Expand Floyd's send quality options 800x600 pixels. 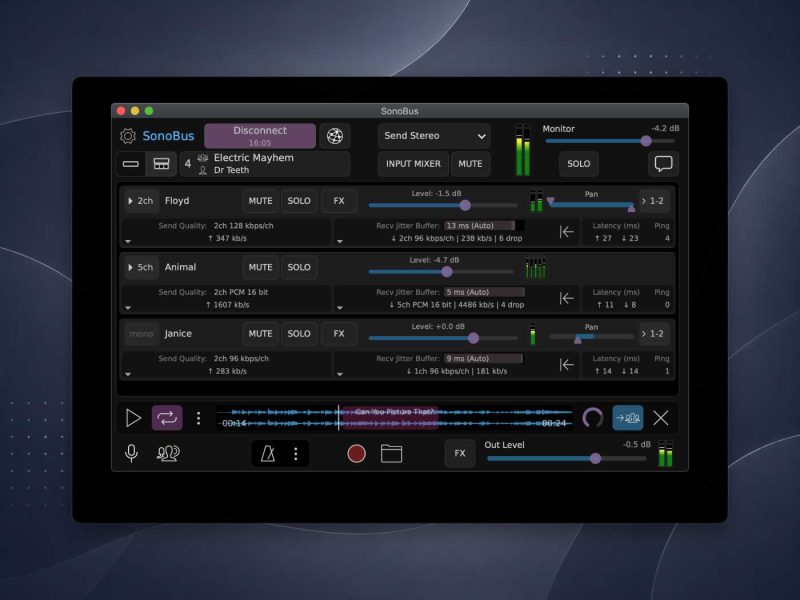pyautogui.click(x=128, y=241)
